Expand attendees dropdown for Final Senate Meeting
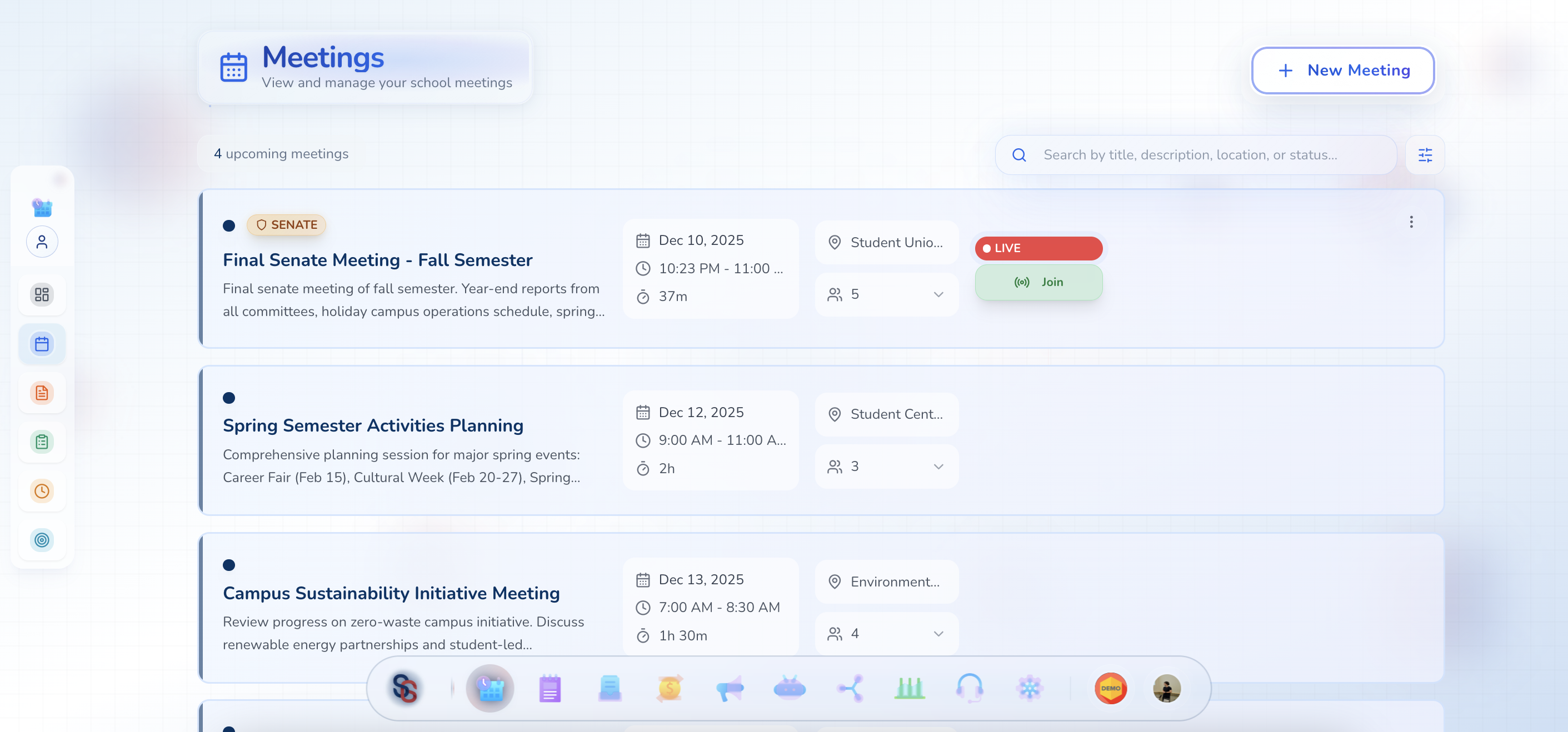The height and width of the screenshot is (732, 1568). click(x=938, y=294)
